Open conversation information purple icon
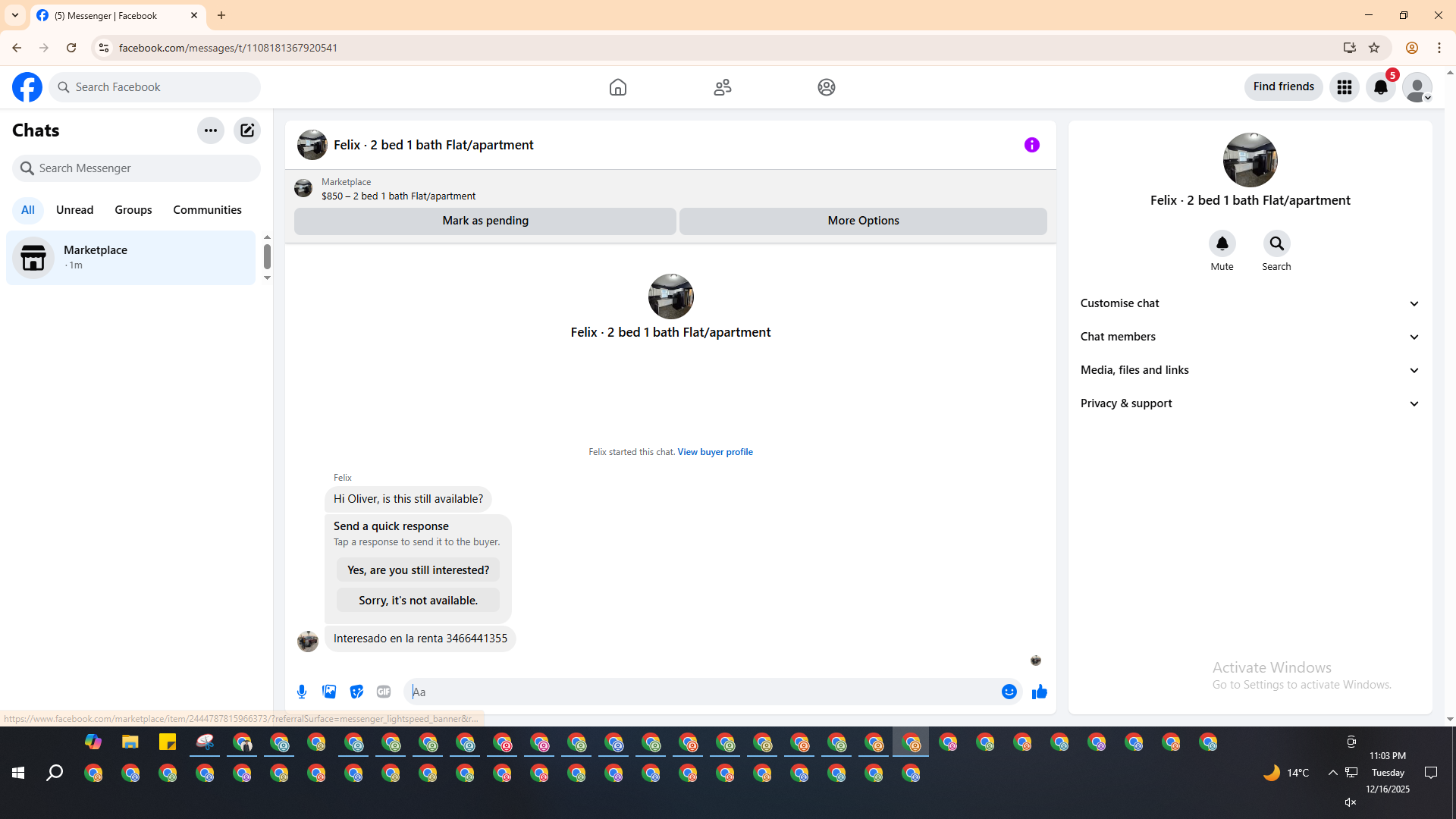 tap(1032, 145)
